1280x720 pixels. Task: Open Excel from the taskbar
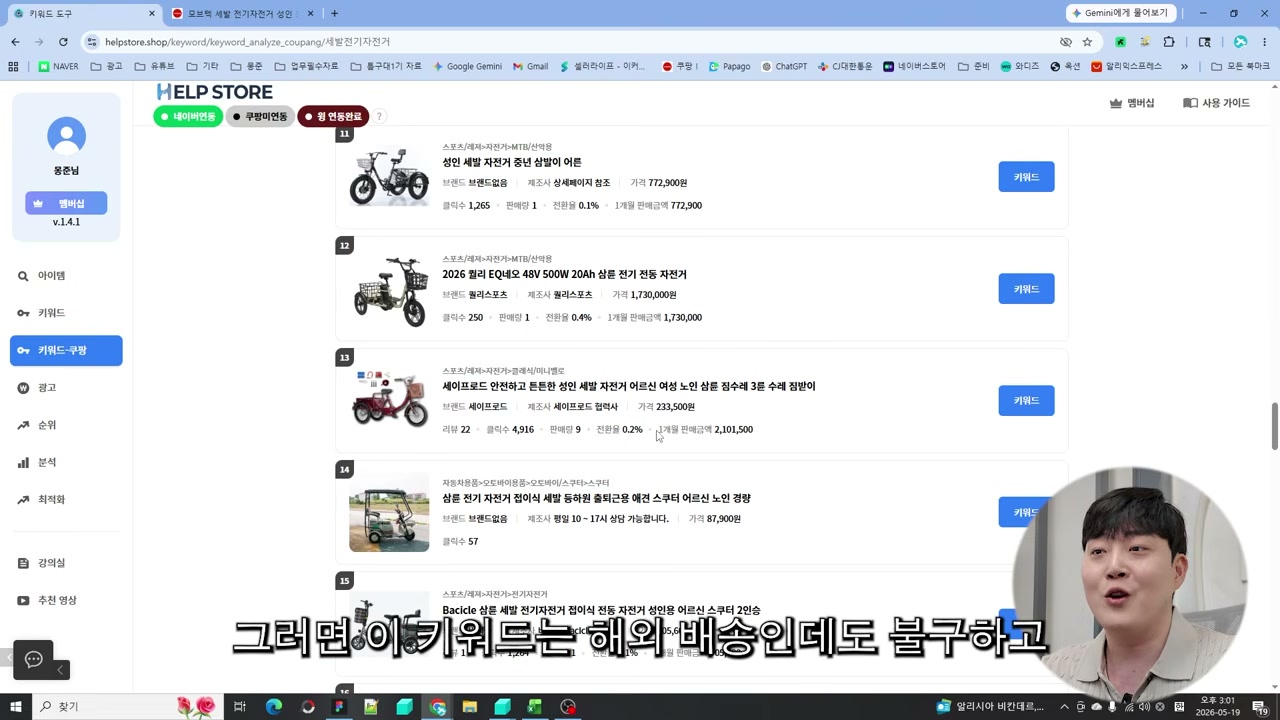[x=535, y=706]
